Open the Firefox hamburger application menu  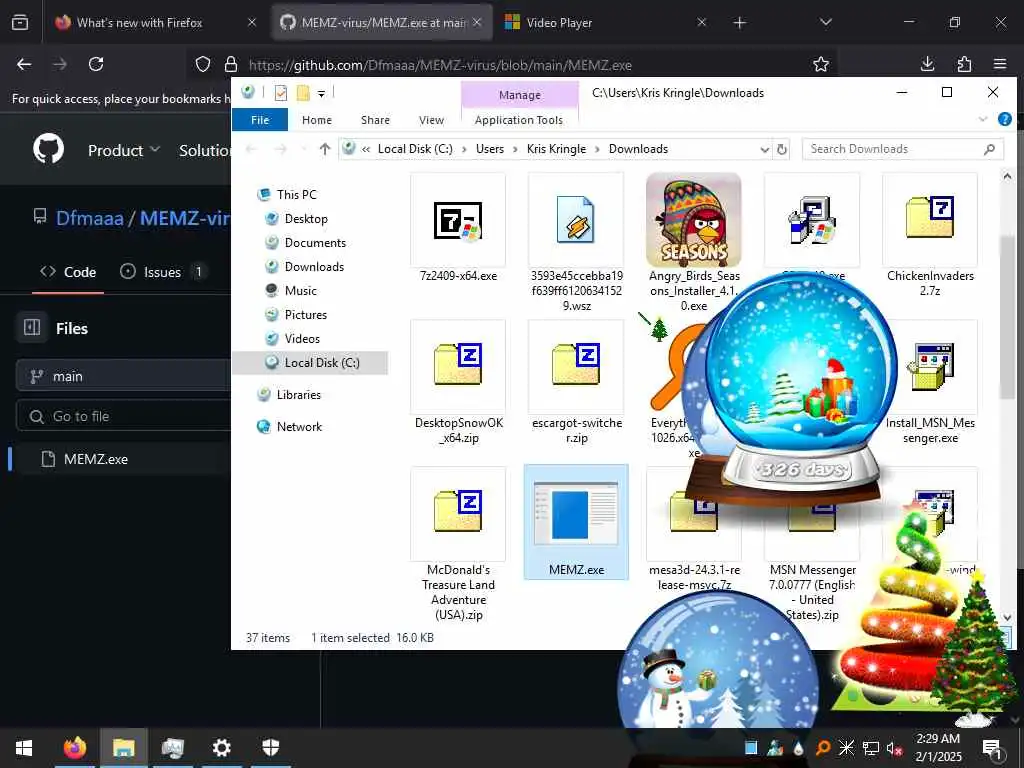pos(1000,64)
